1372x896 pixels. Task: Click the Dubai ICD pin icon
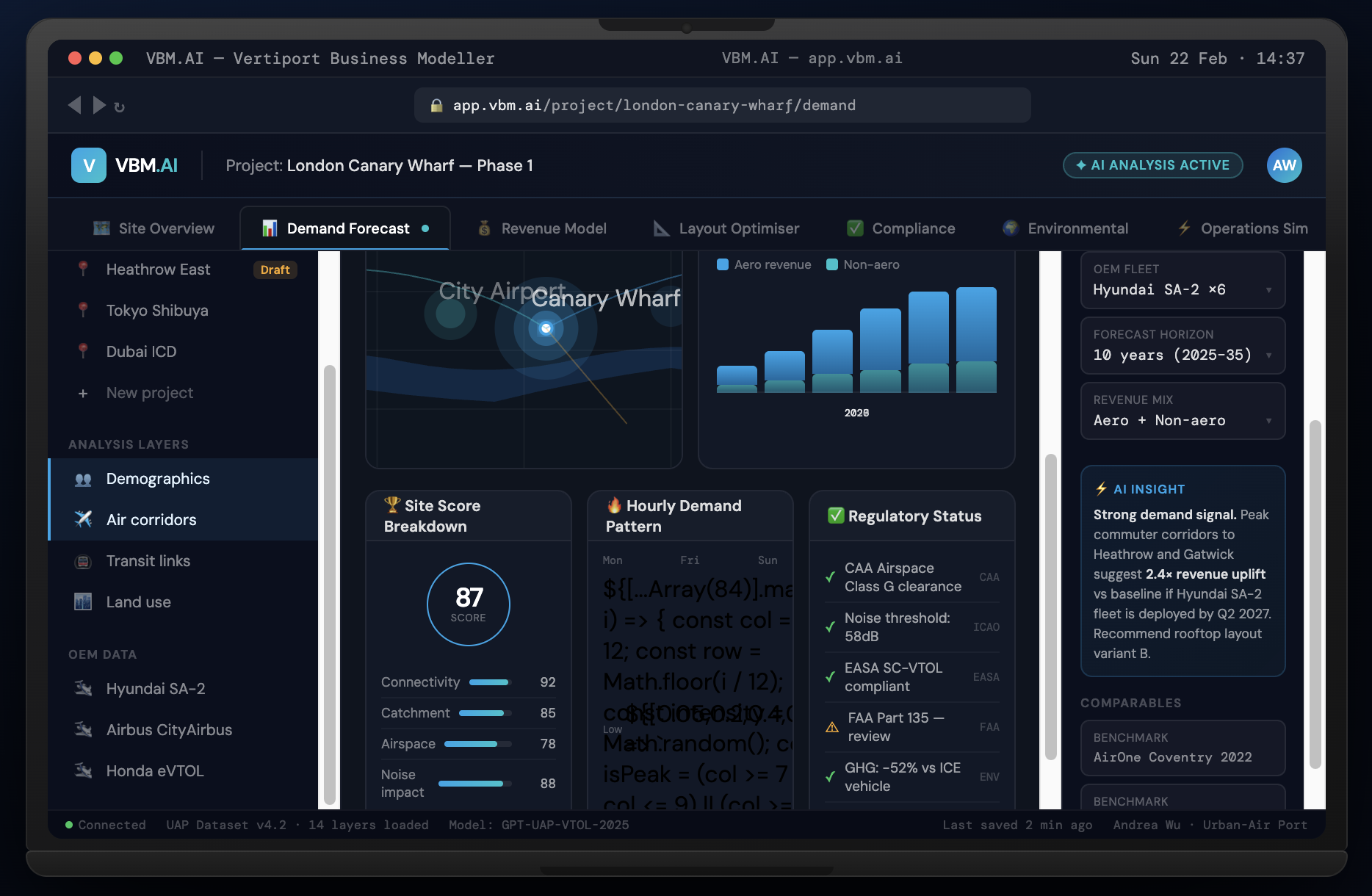(83, 352)
